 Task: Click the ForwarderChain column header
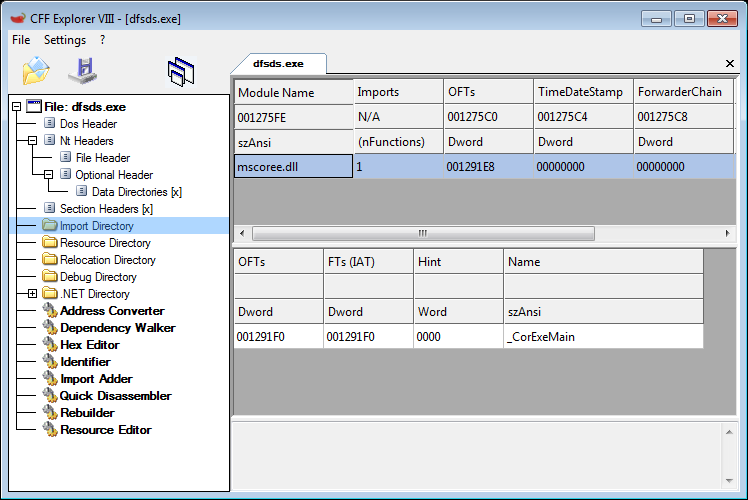pos(684,92)
